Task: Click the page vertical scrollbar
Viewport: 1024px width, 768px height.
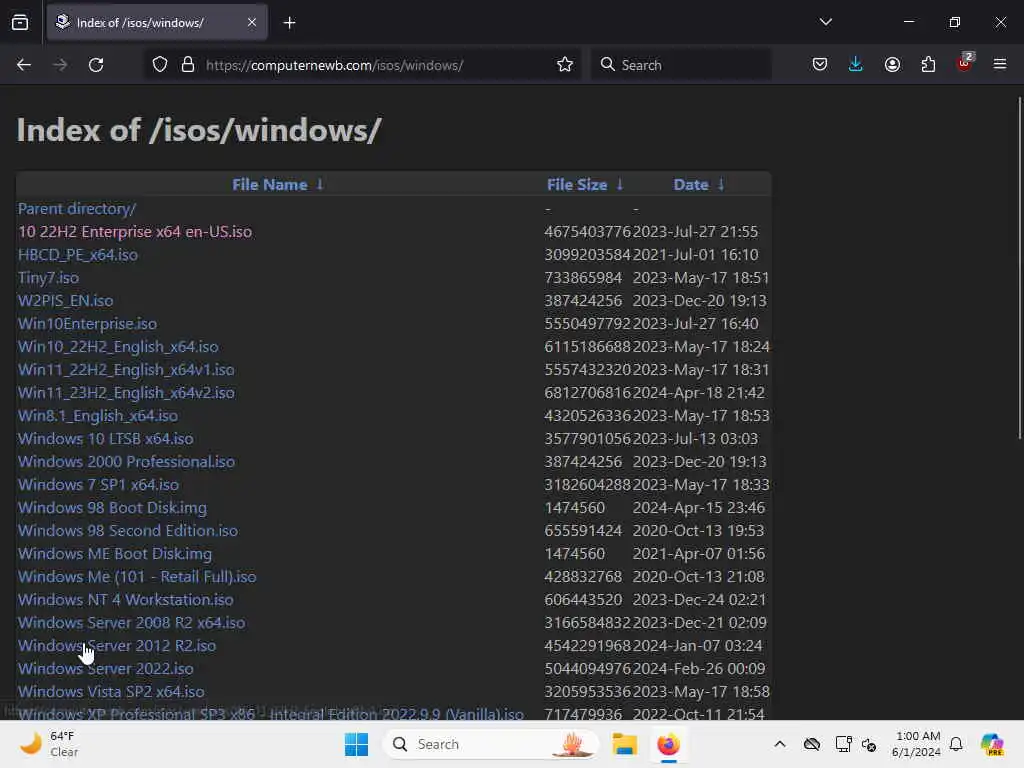Action: coord(1019,268)
